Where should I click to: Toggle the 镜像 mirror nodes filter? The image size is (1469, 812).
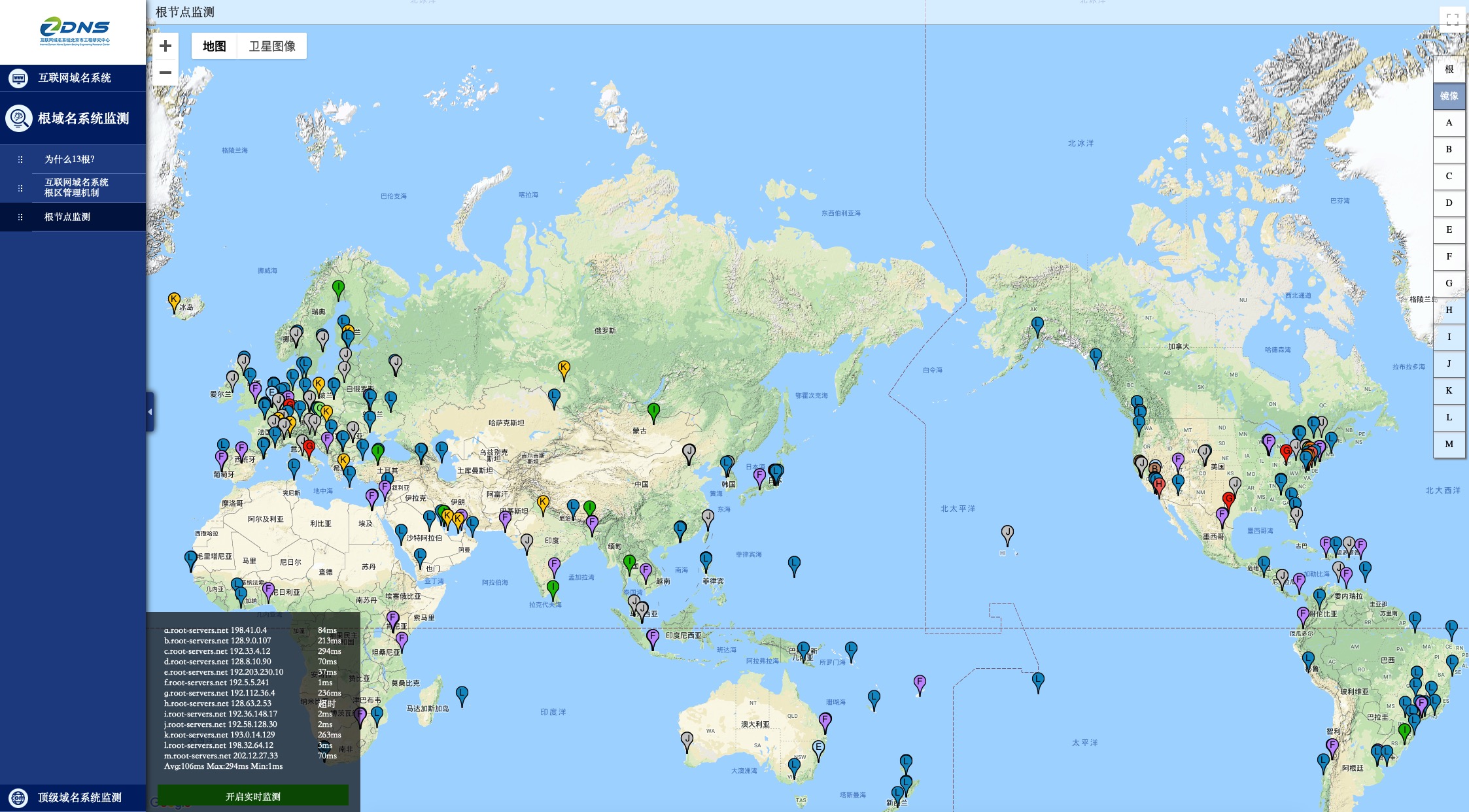coord(1449,96)
